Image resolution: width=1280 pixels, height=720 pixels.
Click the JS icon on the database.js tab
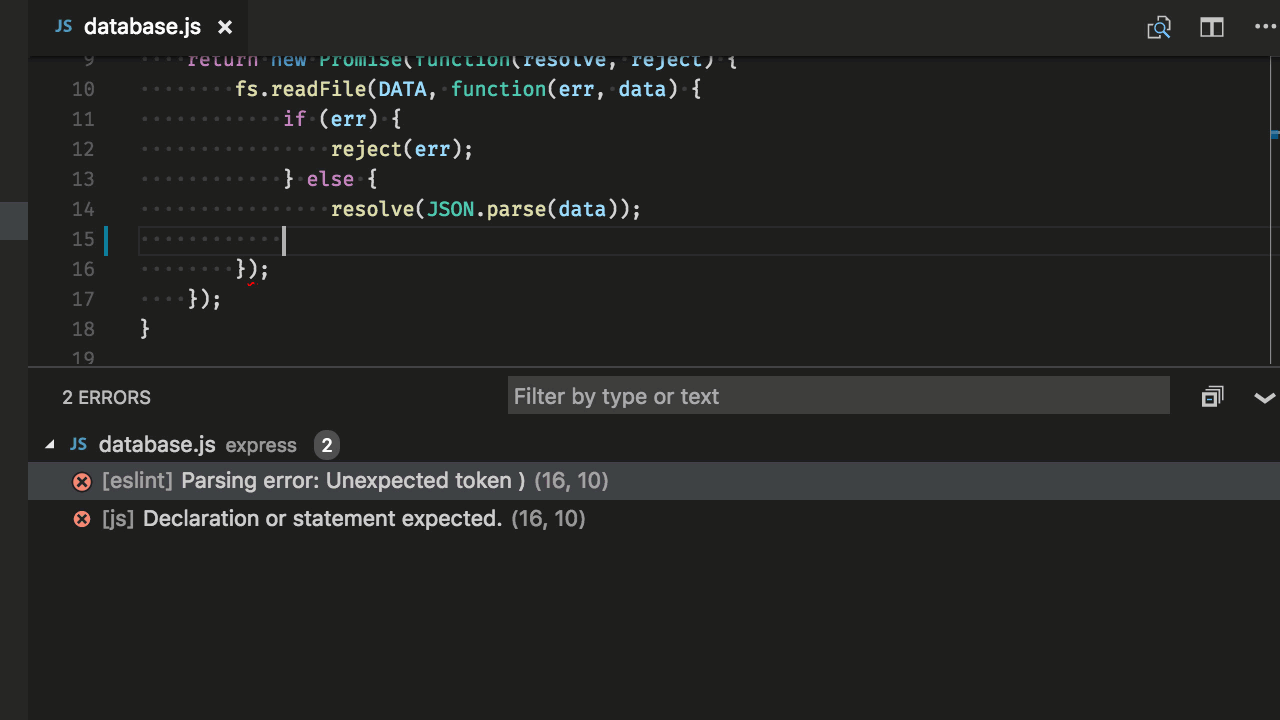pos(62,27)
